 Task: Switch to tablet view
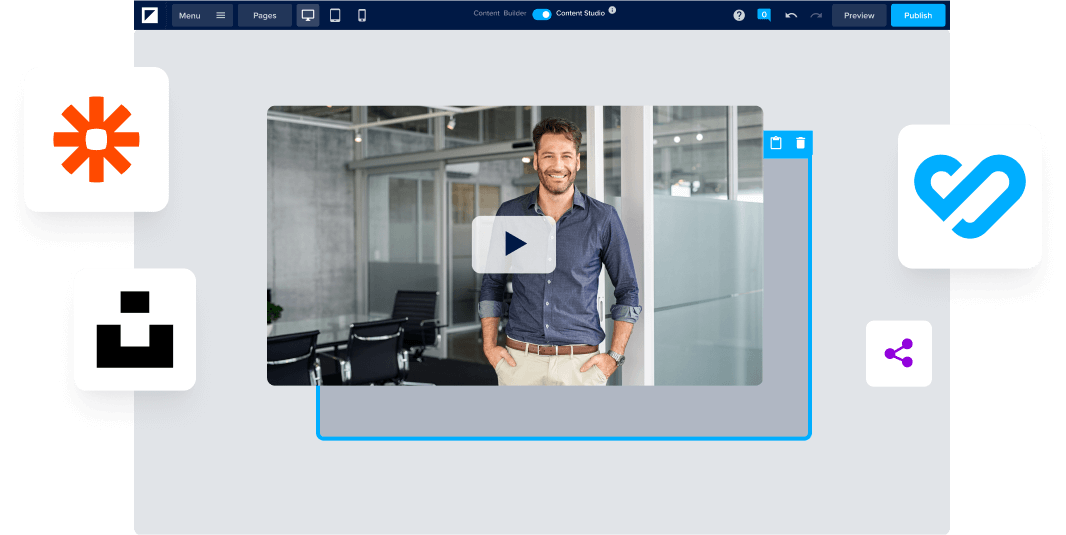click(335, 15)
